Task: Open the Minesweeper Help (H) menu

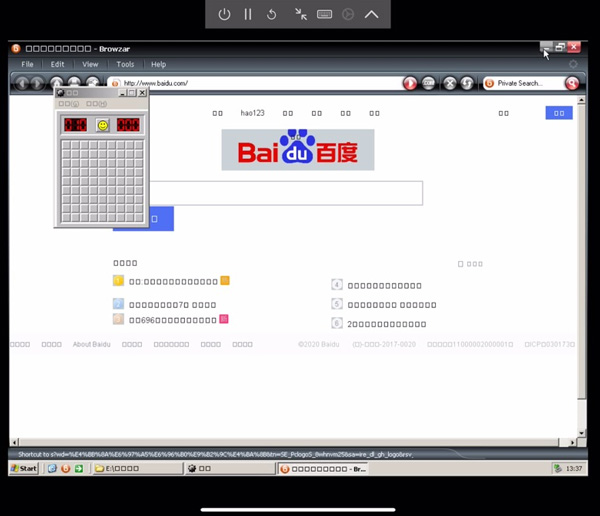Action: (96, 104)
